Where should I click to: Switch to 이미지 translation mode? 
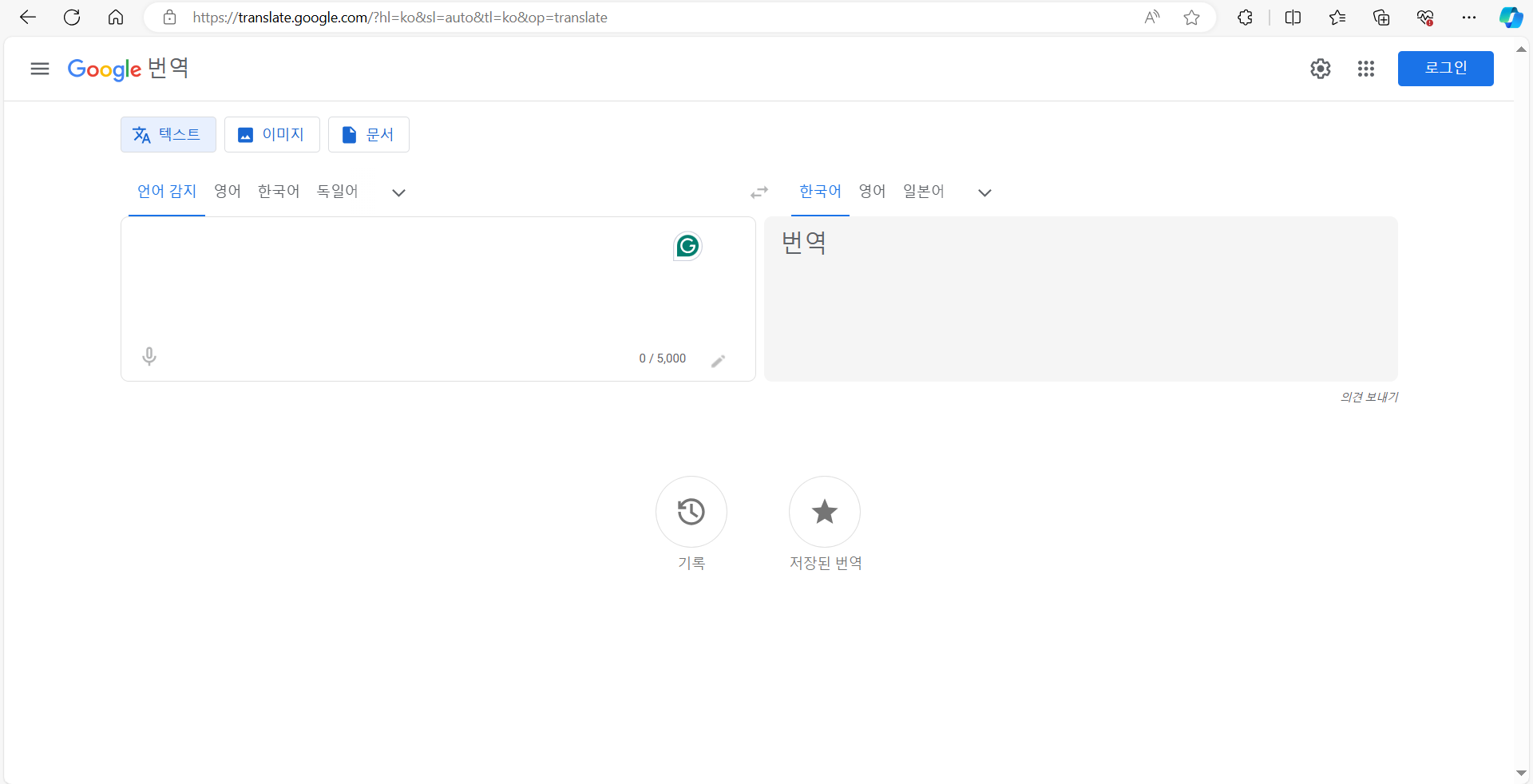(x=271, y=134)
